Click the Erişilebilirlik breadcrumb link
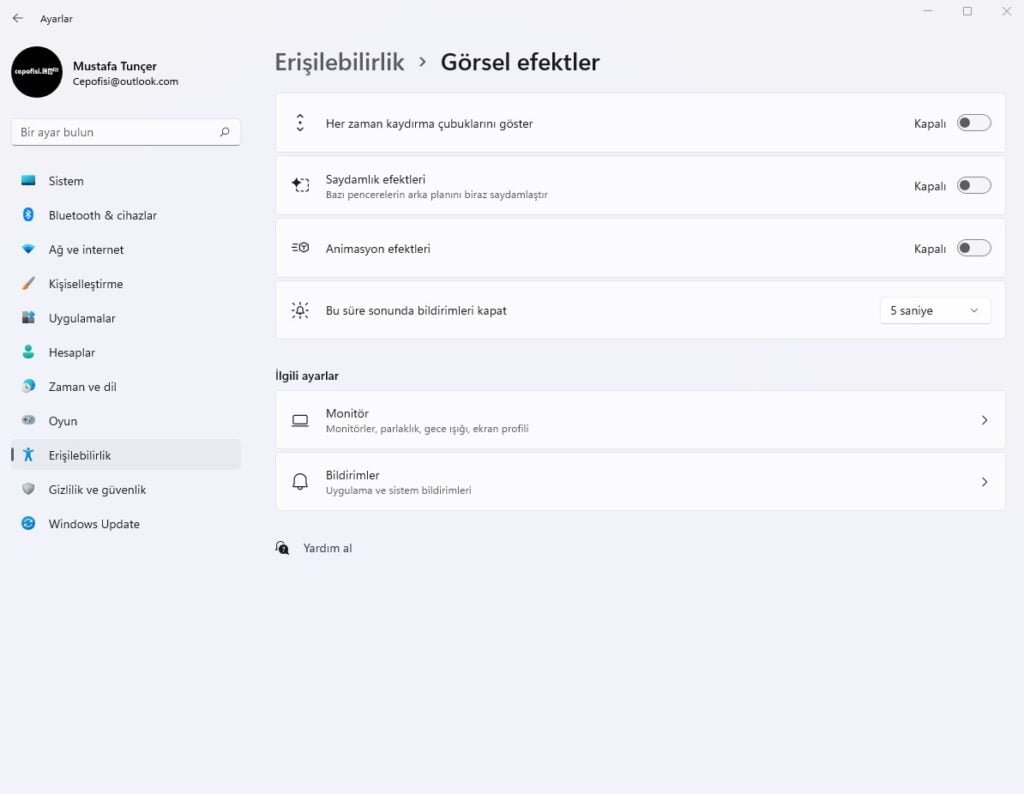Screen dimensions: 1024x794 (340, 63)
